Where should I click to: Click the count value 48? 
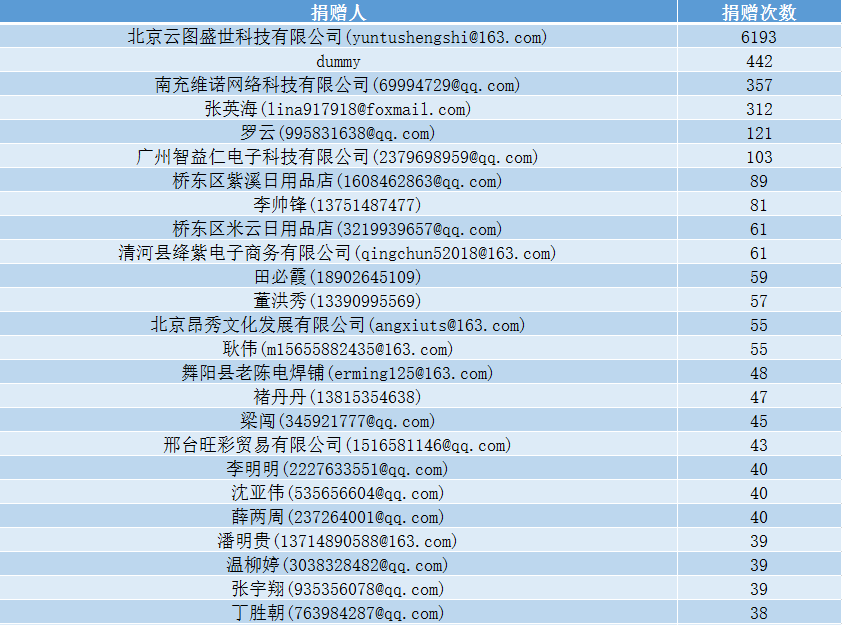759,373
